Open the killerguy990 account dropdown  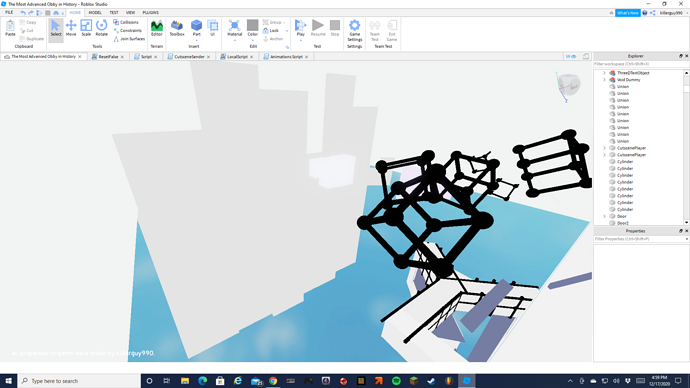[687, 13]
